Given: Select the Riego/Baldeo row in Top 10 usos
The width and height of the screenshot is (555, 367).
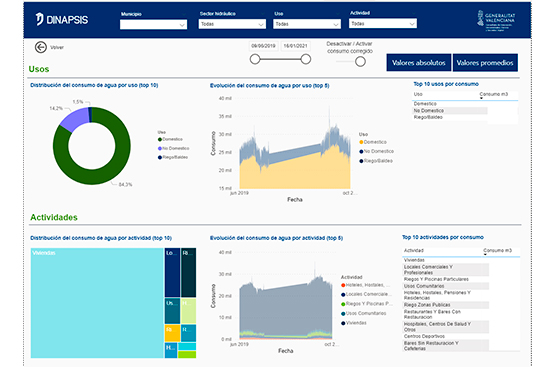Looking at the screenshot, I should click(x=465, y=117).
